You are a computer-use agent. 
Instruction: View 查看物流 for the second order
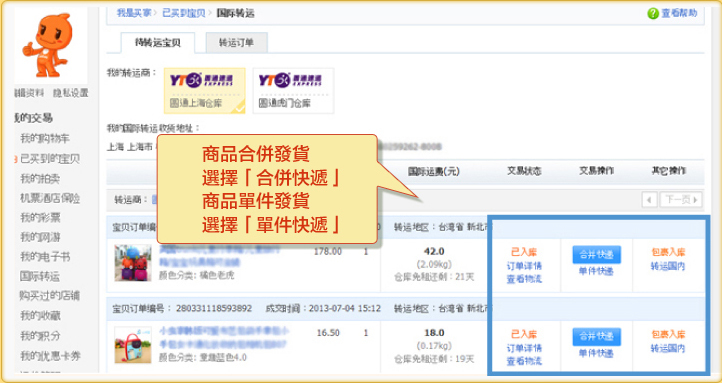524,361
